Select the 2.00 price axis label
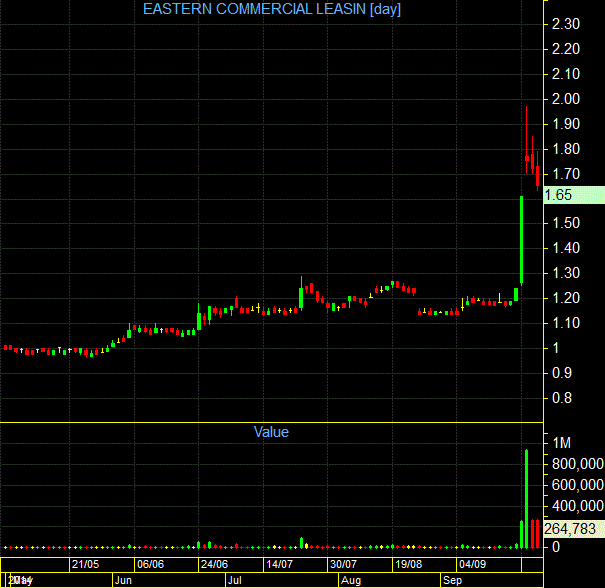The image size is (605, 588). pyautogui.click(x=566, y=99)
